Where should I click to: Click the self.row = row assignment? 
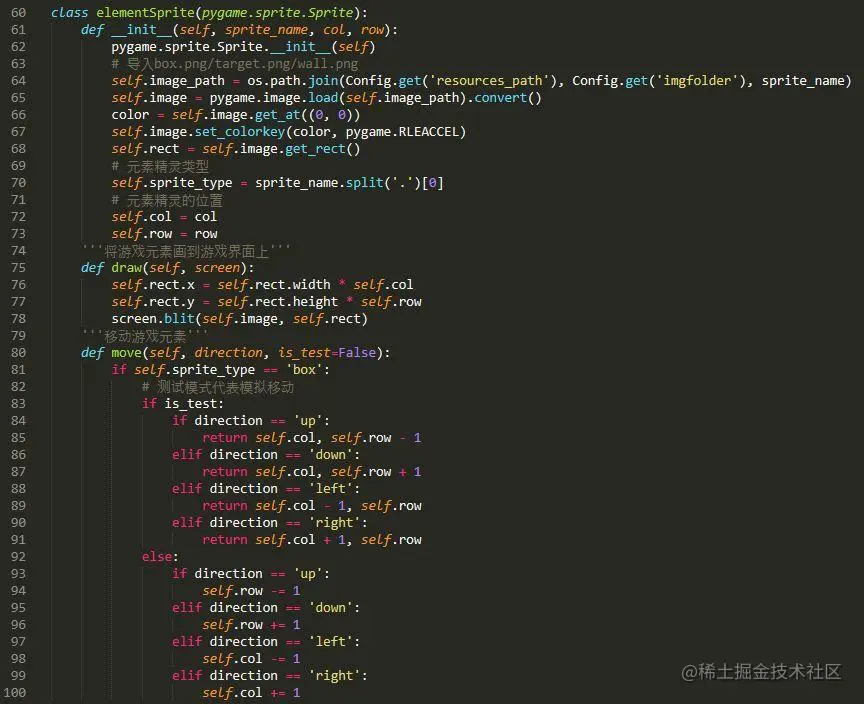click(164, 234)
